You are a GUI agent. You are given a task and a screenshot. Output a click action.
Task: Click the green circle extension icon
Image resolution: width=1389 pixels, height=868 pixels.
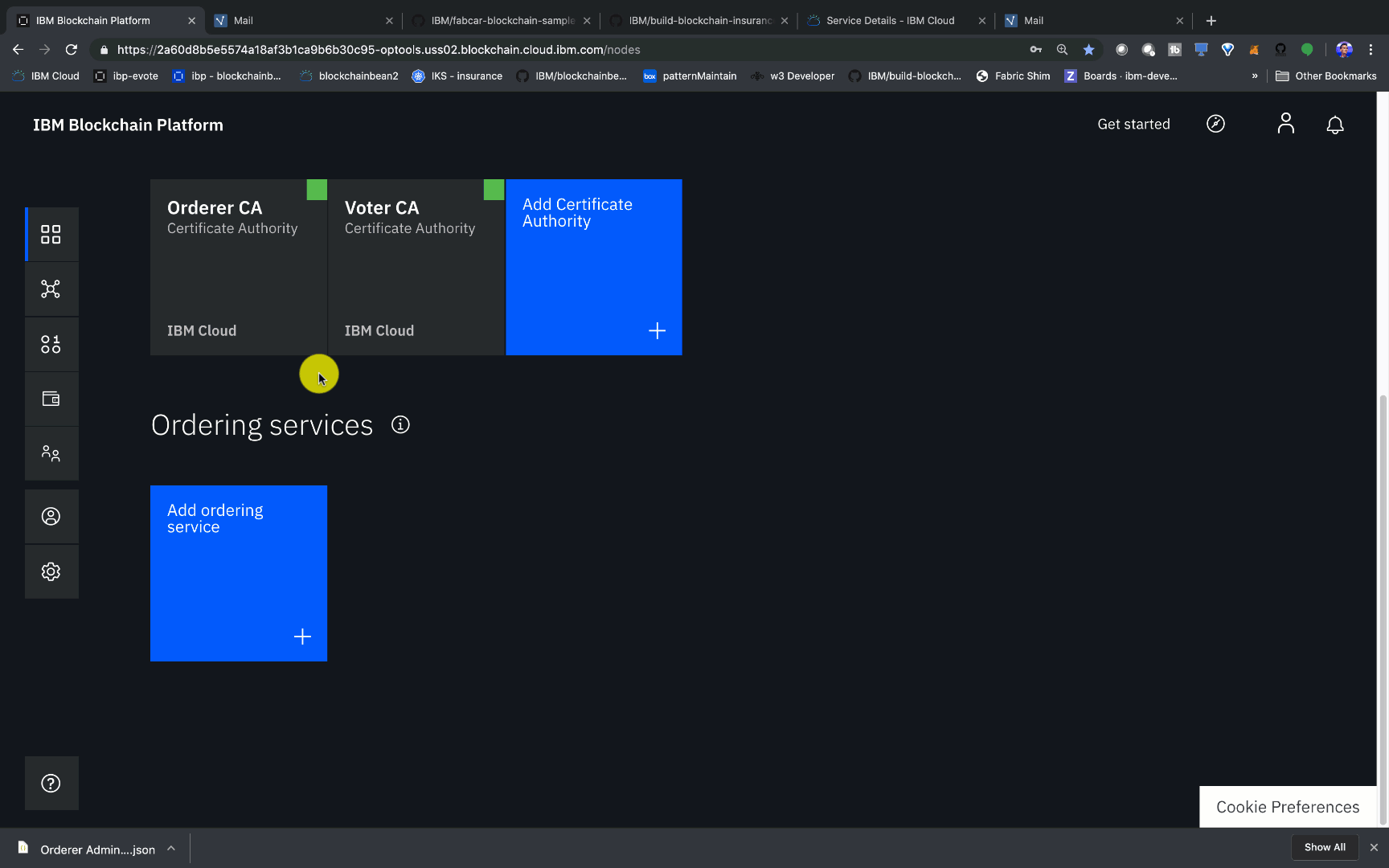[1307, 50]
